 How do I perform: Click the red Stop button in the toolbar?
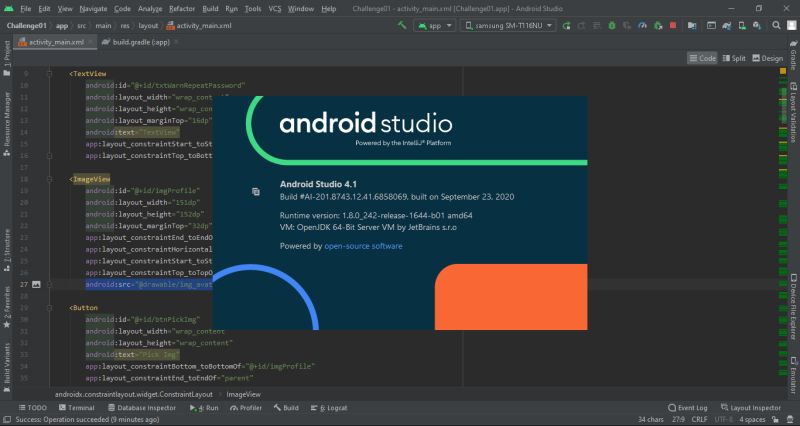[673, 26]
